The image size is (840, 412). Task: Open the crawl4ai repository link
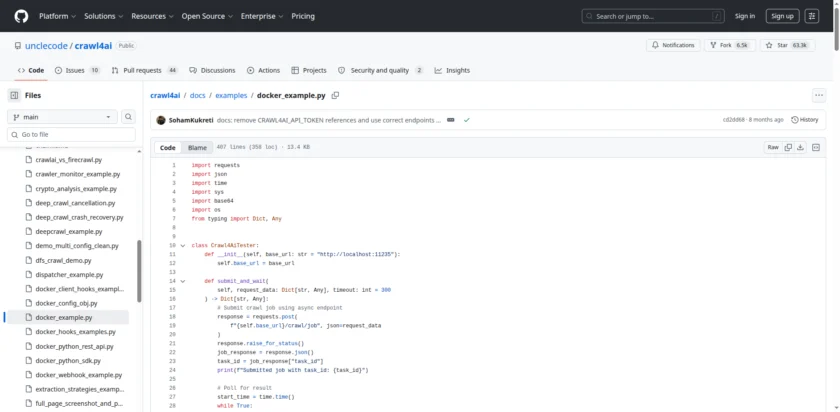tap(93, 46)
